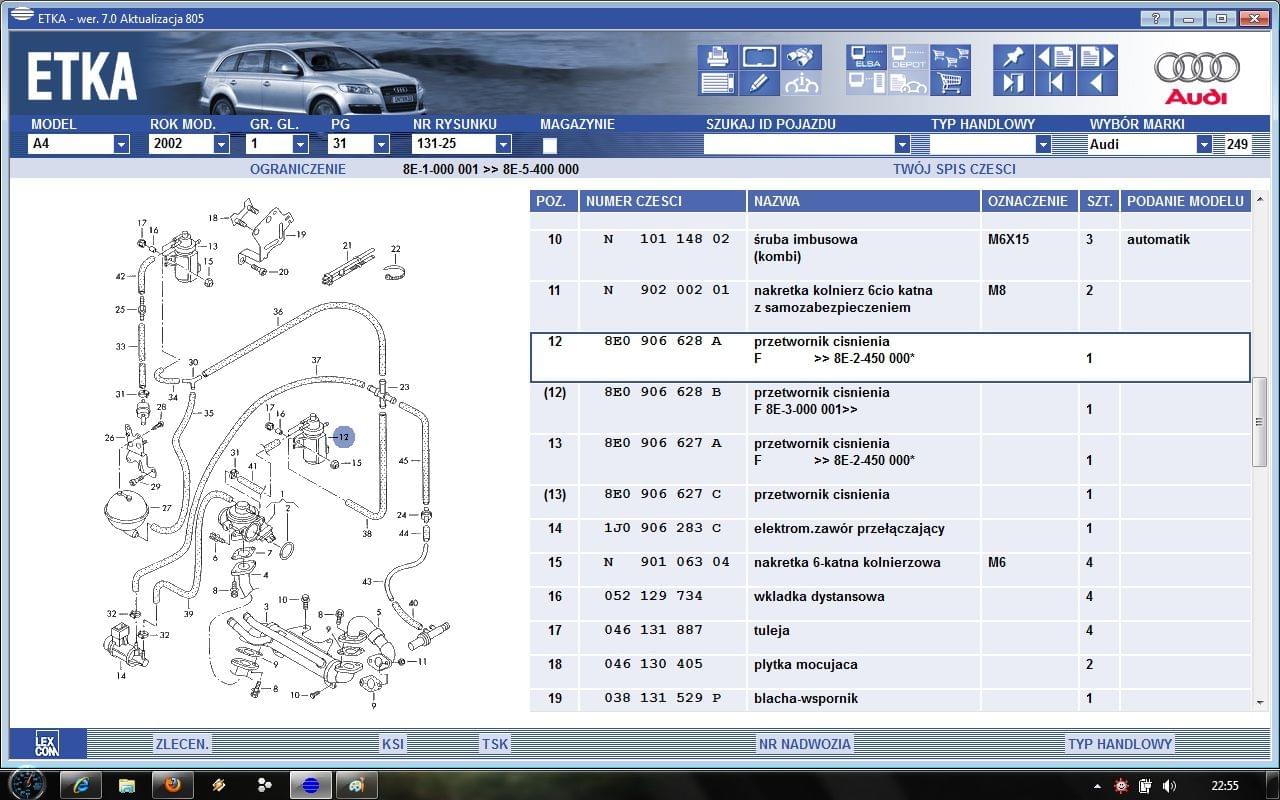Image resolution: width=1280 pixels, height=800 pixels.
Task: Click the vehicle info icon with letter i
Action: click(x=801, y=83)
